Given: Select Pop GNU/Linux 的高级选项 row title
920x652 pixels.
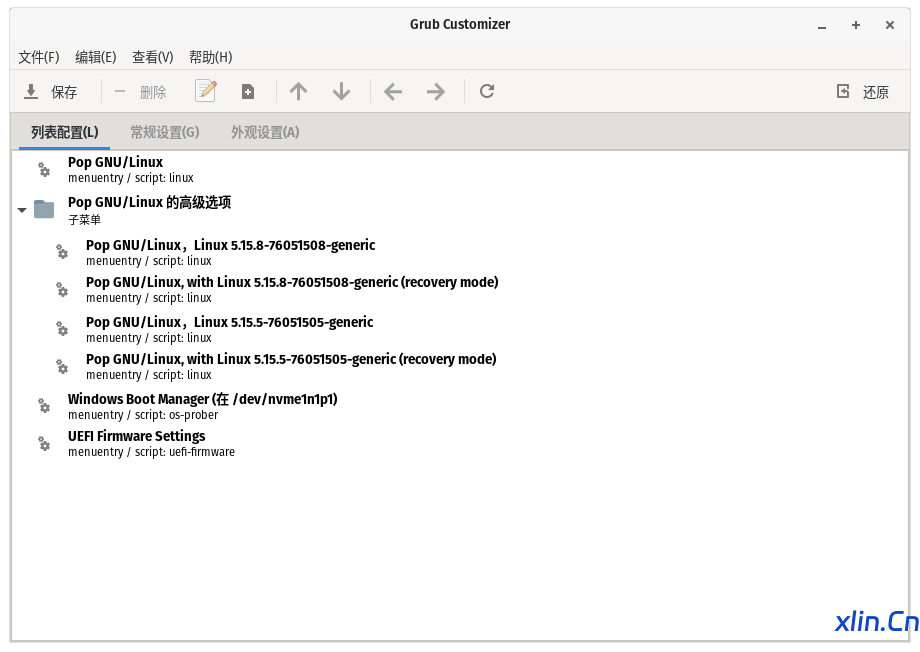Looking at the screenshot, I should [x=150, y=202].
